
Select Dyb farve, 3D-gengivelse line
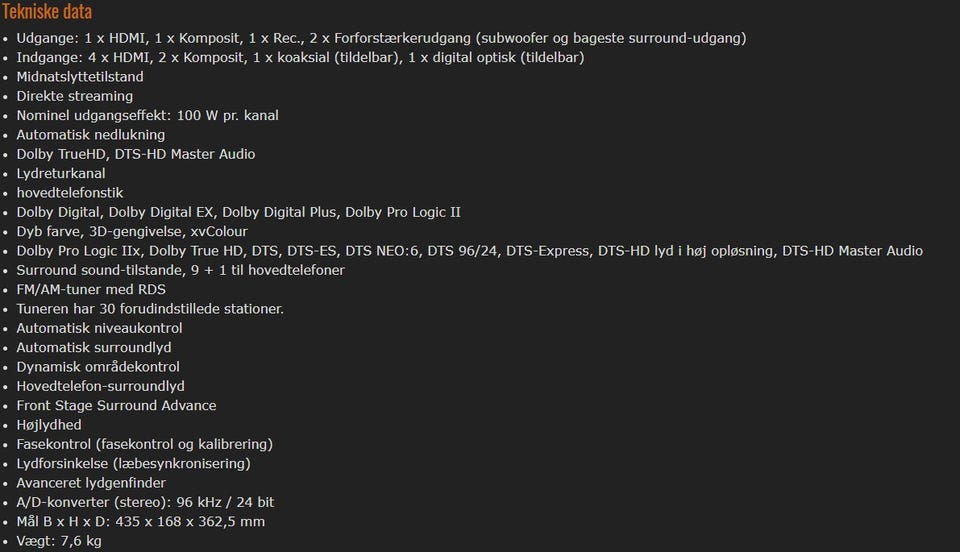point(132,231)
